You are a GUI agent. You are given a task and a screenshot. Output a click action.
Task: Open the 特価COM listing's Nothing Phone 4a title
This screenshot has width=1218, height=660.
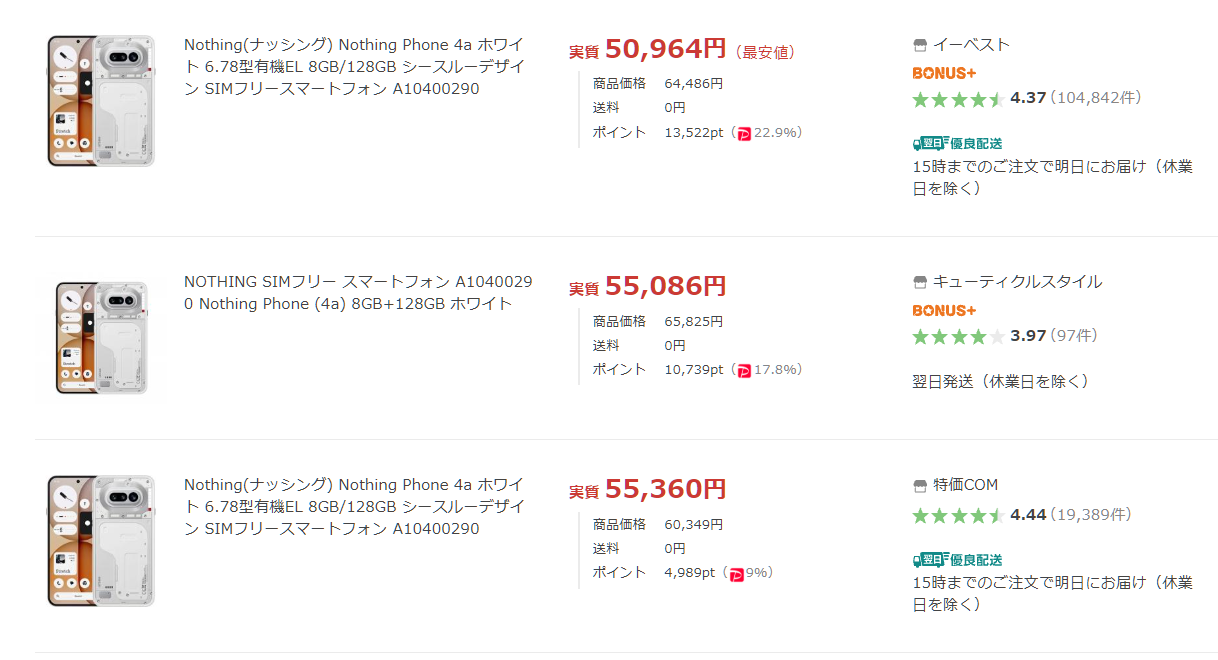[355, 506]
